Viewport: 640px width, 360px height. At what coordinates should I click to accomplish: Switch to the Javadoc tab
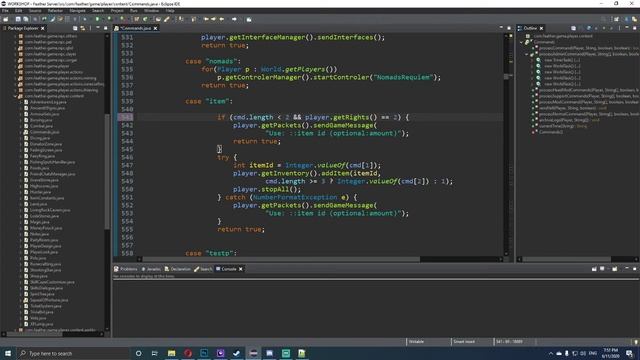click(151, 269)
